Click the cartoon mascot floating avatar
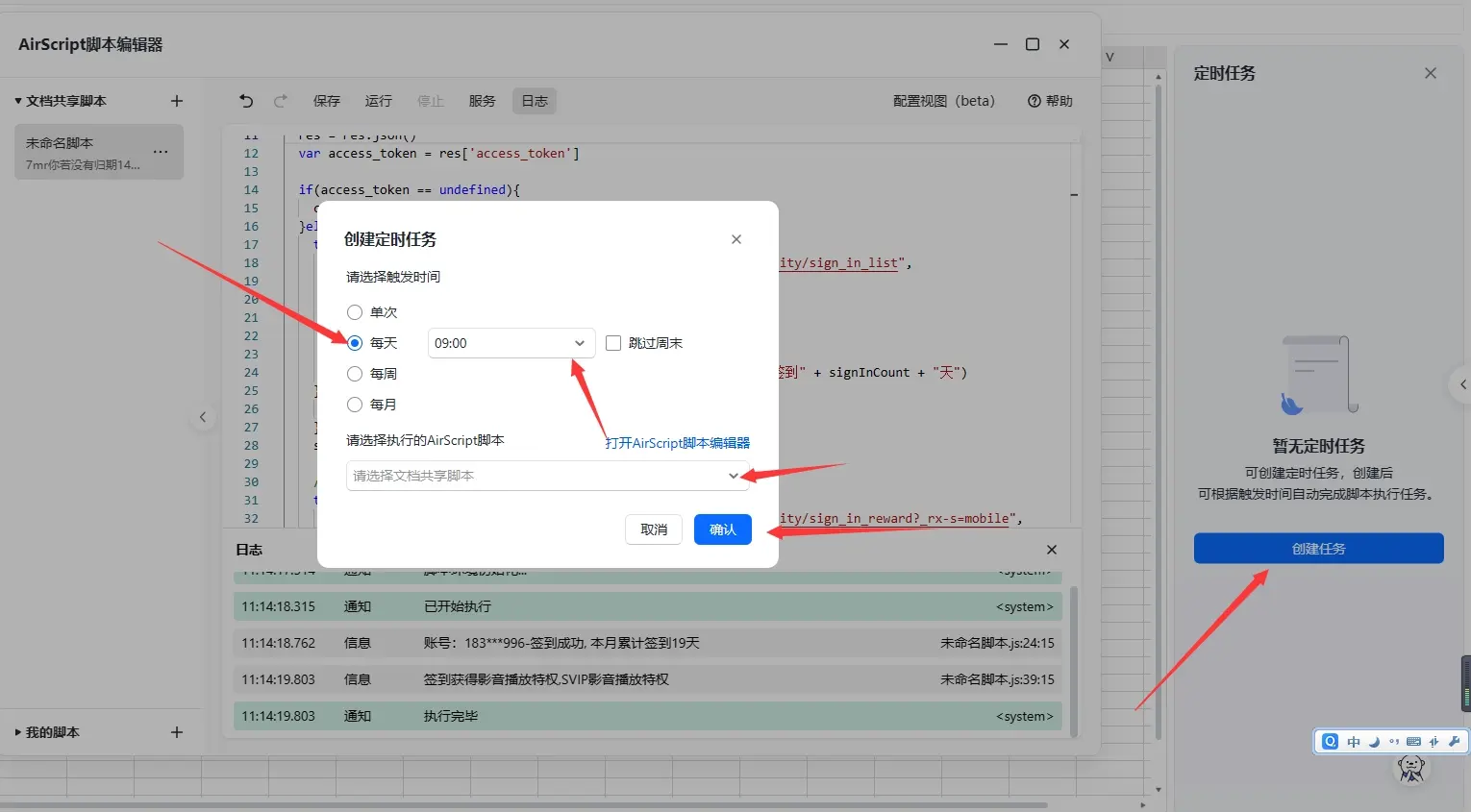The width and height of the screenshot is (1471, 812). tap(1411, 768)
